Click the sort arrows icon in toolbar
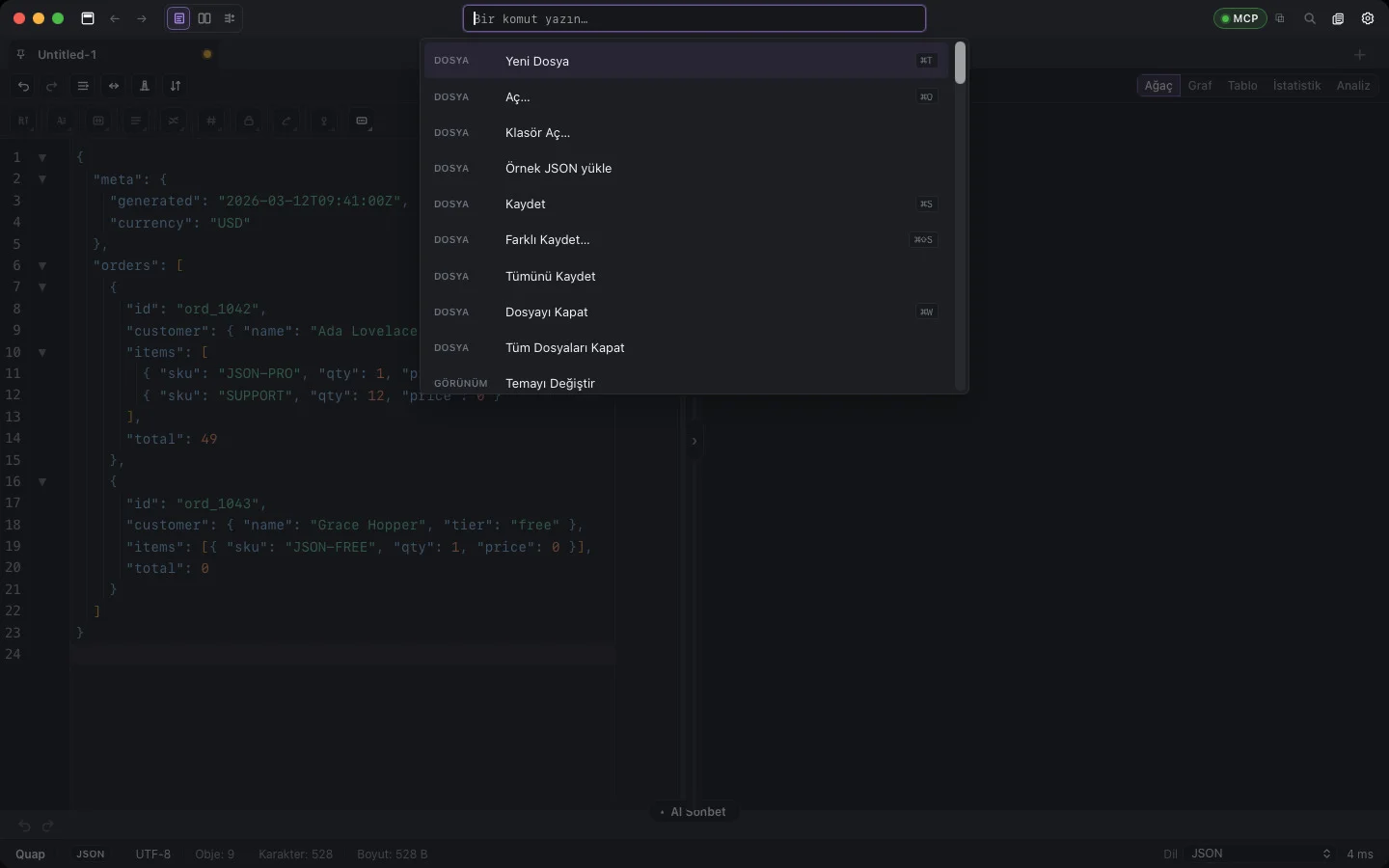Viewport: 1389px width, 868px height. click(176, 86)
